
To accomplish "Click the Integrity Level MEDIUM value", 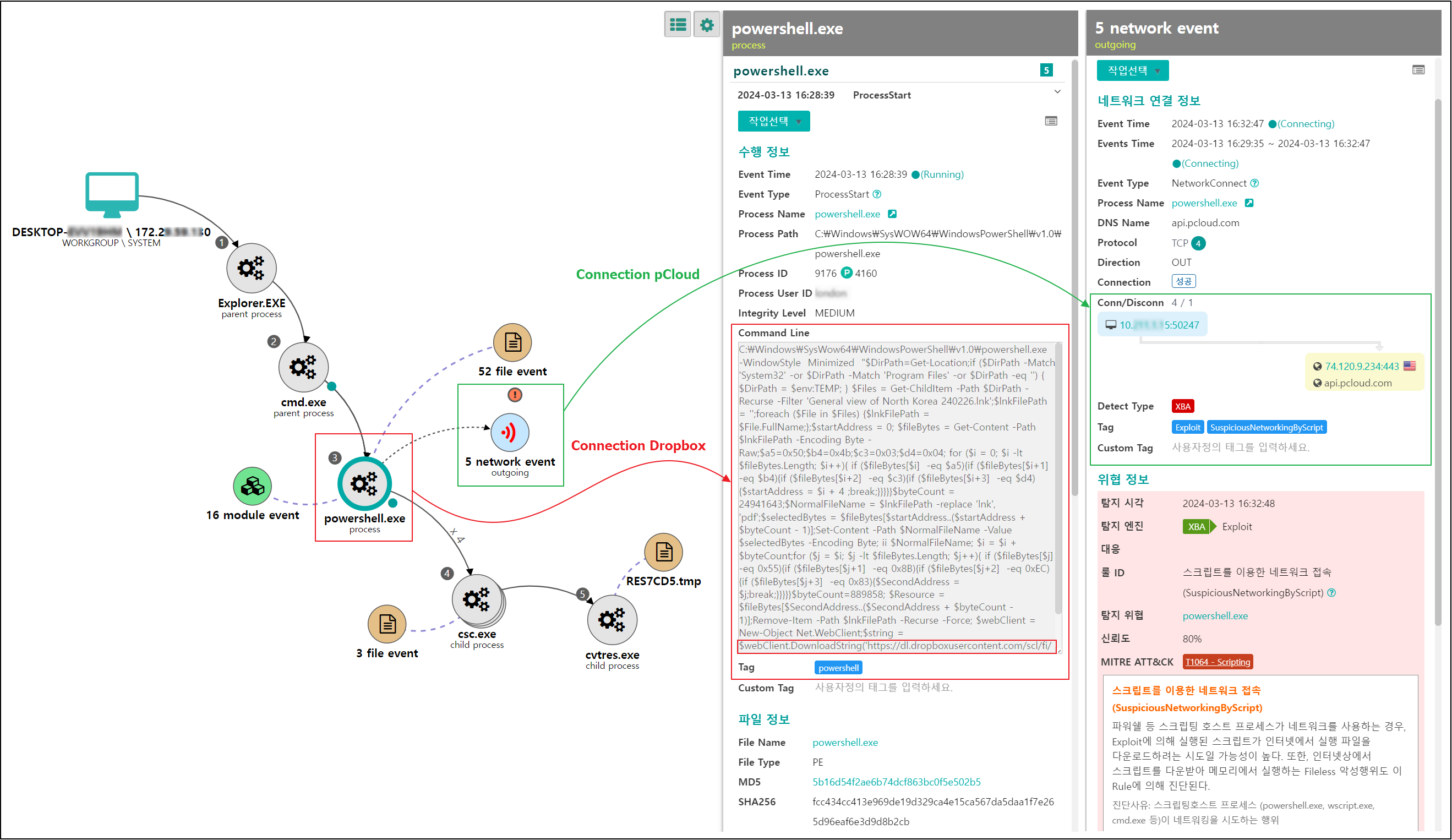I will [x=834, y=313].
